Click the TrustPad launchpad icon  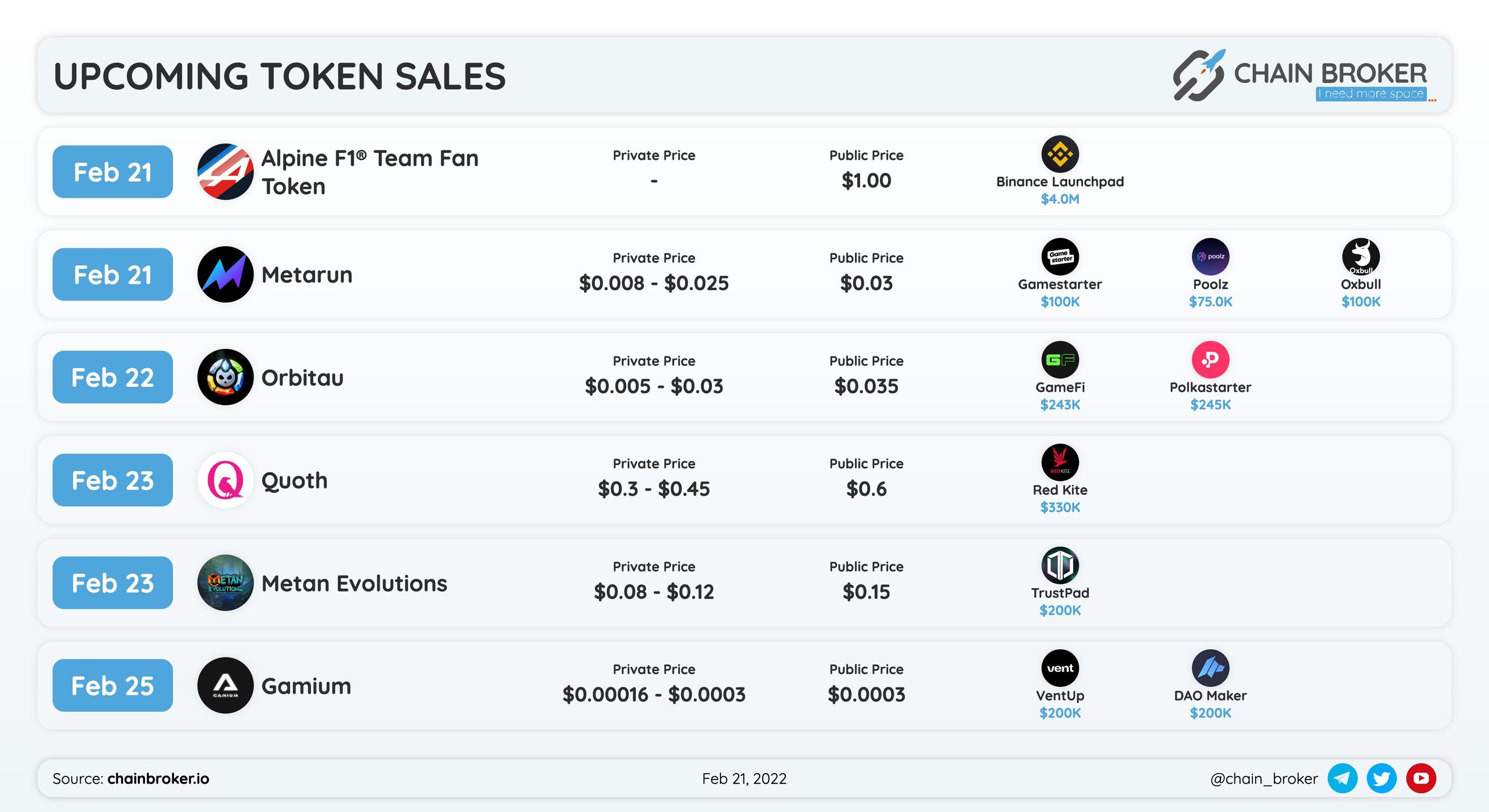click(x=1060, y=565)
